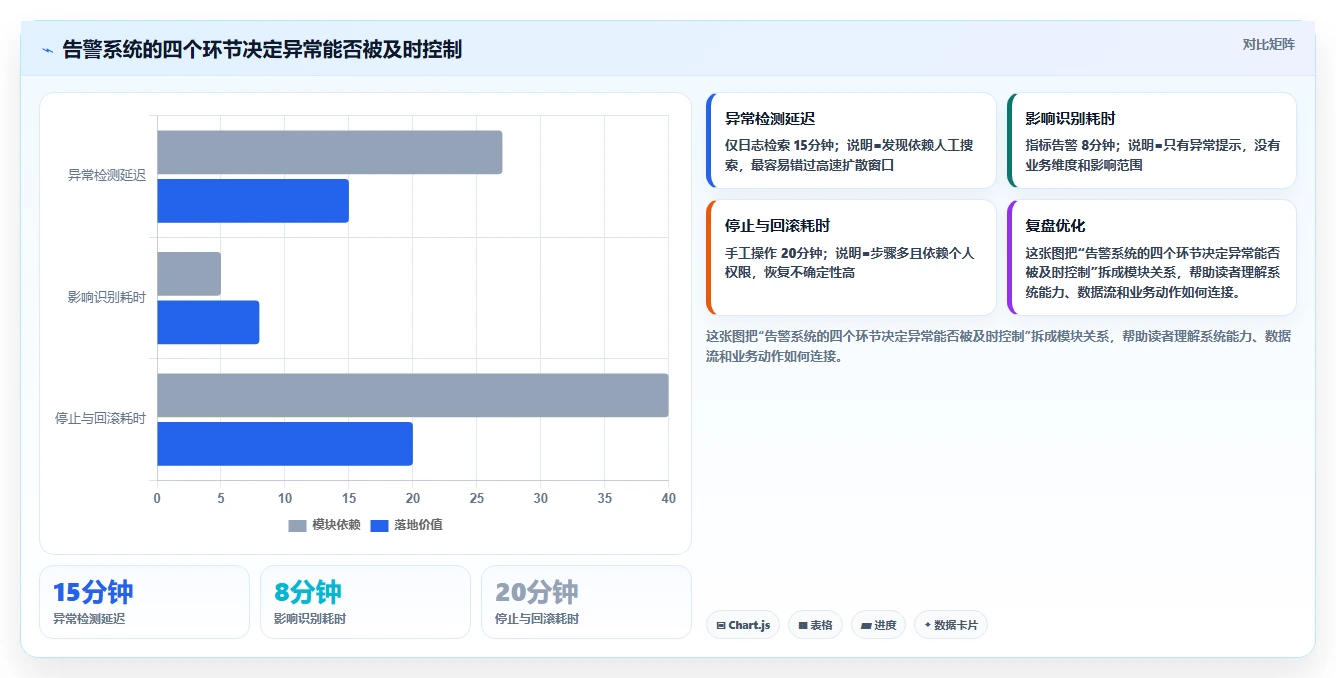This screenshot has height=678, width=1336.
Task: Click the square icon in 表格 chip
Action: [x=803, y=626]
